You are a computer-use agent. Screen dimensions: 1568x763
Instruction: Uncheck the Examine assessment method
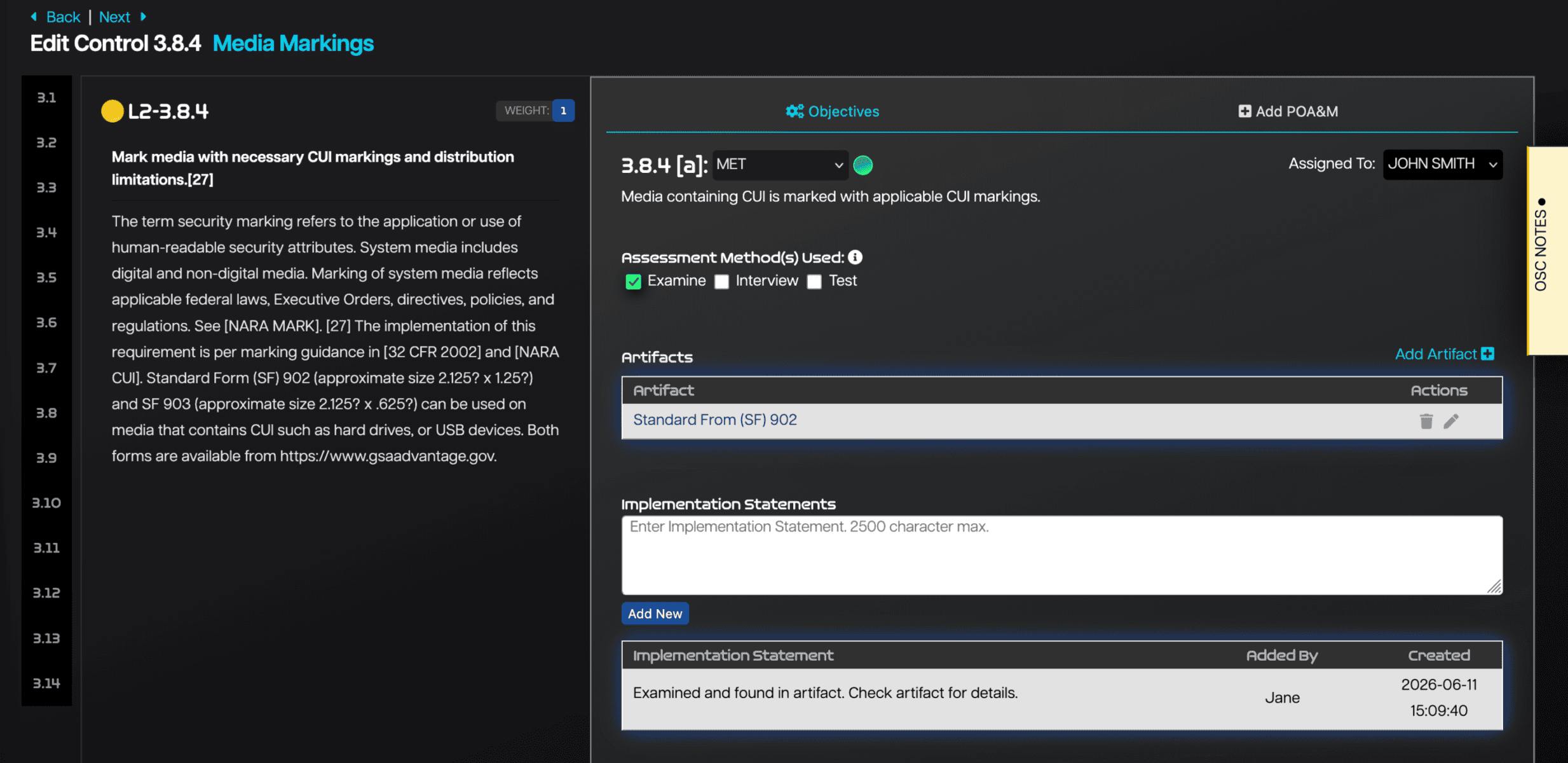click(633, 282)
